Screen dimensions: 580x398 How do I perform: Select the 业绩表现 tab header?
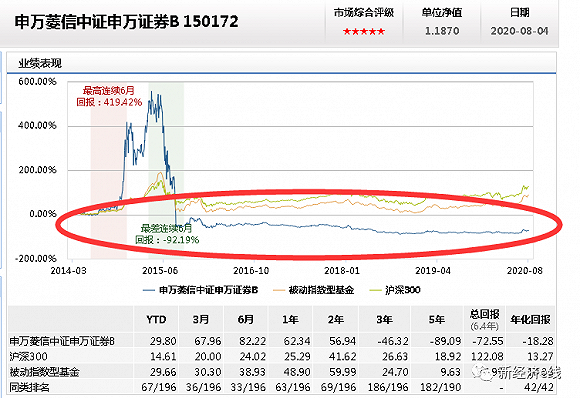(x=40, y=64)
